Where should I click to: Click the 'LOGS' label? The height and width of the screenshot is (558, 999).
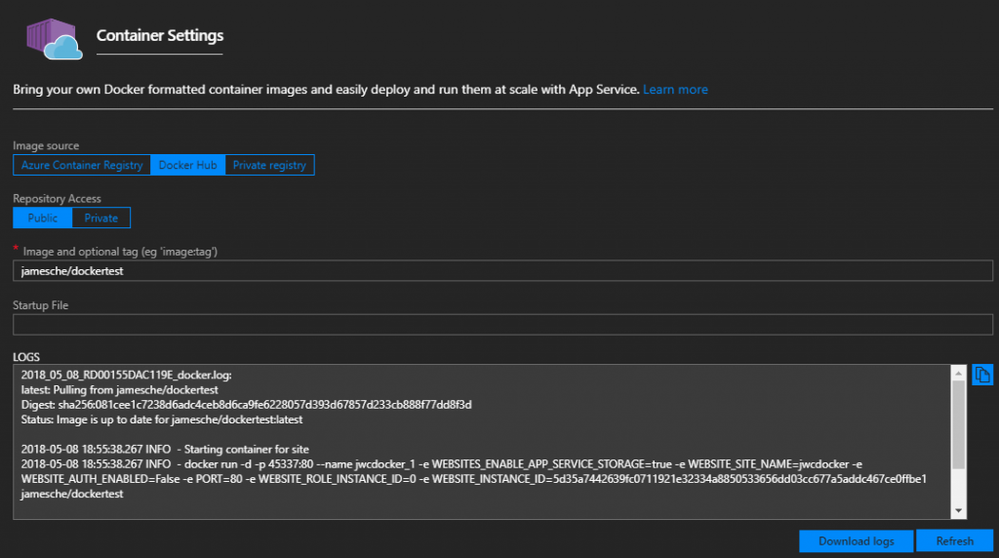[x=26, y=357]
